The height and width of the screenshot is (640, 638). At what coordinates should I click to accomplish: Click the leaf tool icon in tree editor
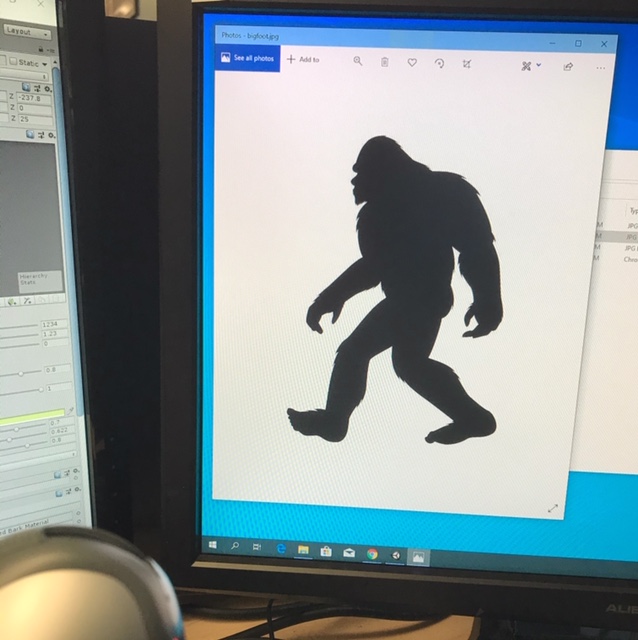coord(12,302)
